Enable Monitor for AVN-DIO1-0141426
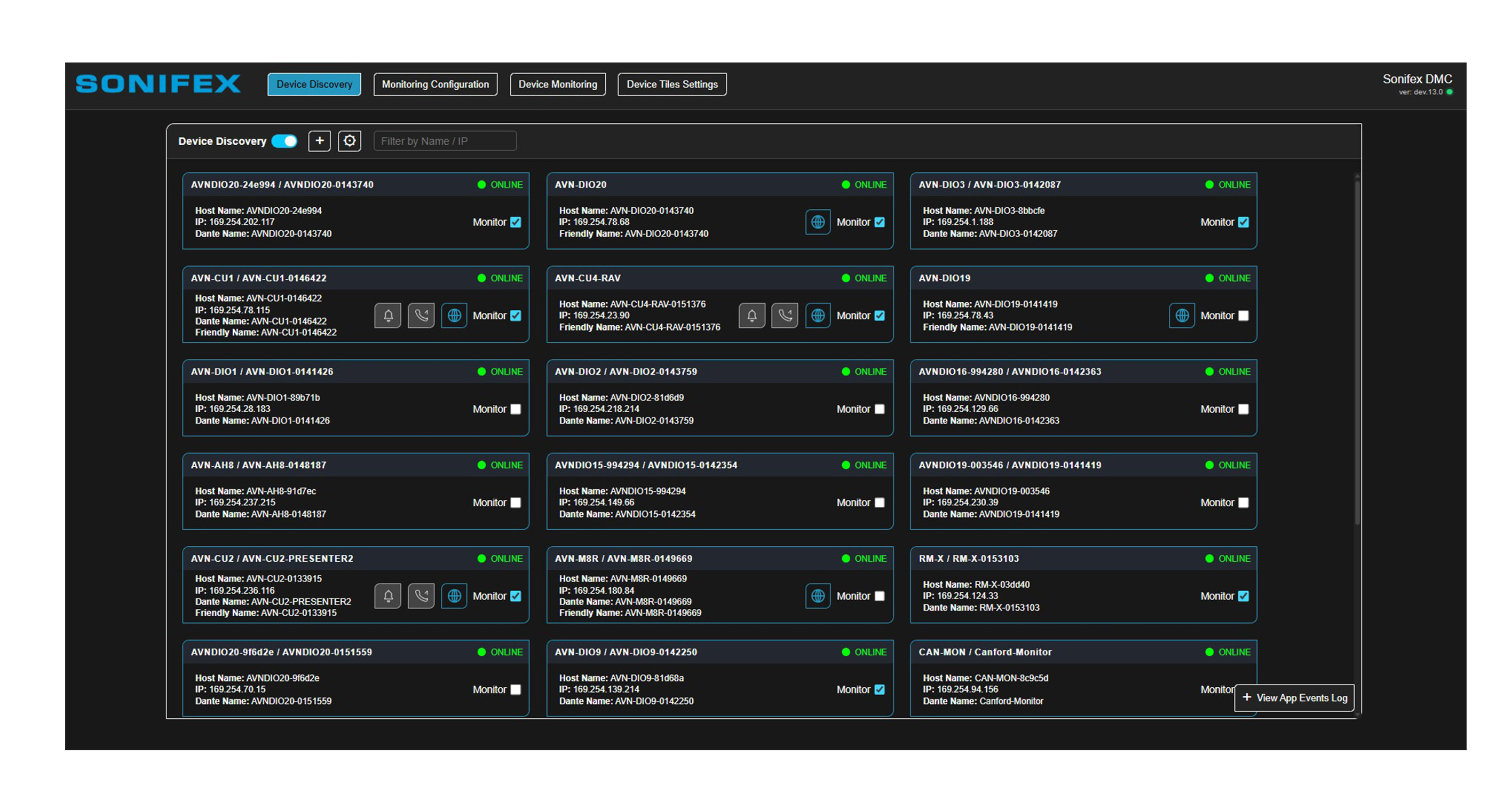Viewport: 1512px width, 801px height. 516,409
